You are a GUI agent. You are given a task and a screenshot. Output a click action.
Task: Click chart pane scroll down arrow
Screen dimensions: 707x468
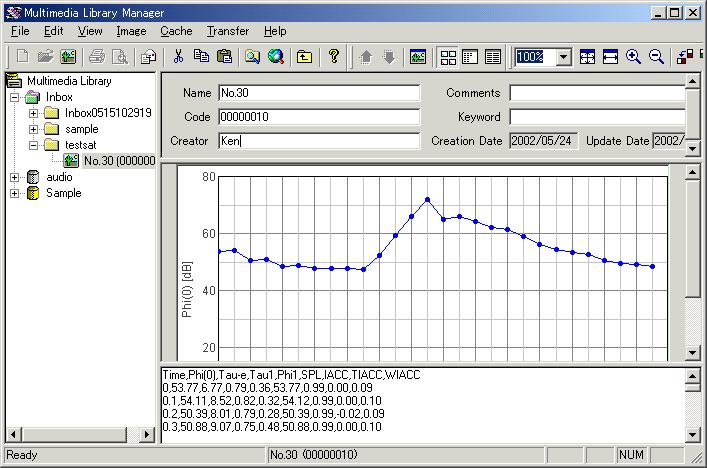coord(693,353)
